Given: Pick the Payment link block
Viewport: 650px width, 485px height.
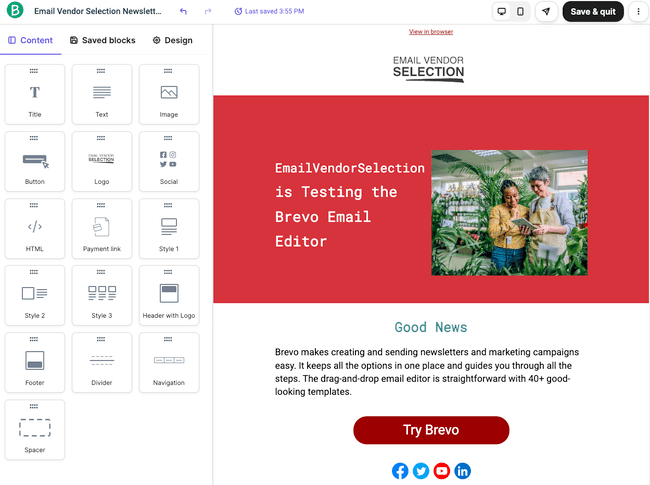Looking at the screenshot, I should pyautogui.click(x=102, y=229).
